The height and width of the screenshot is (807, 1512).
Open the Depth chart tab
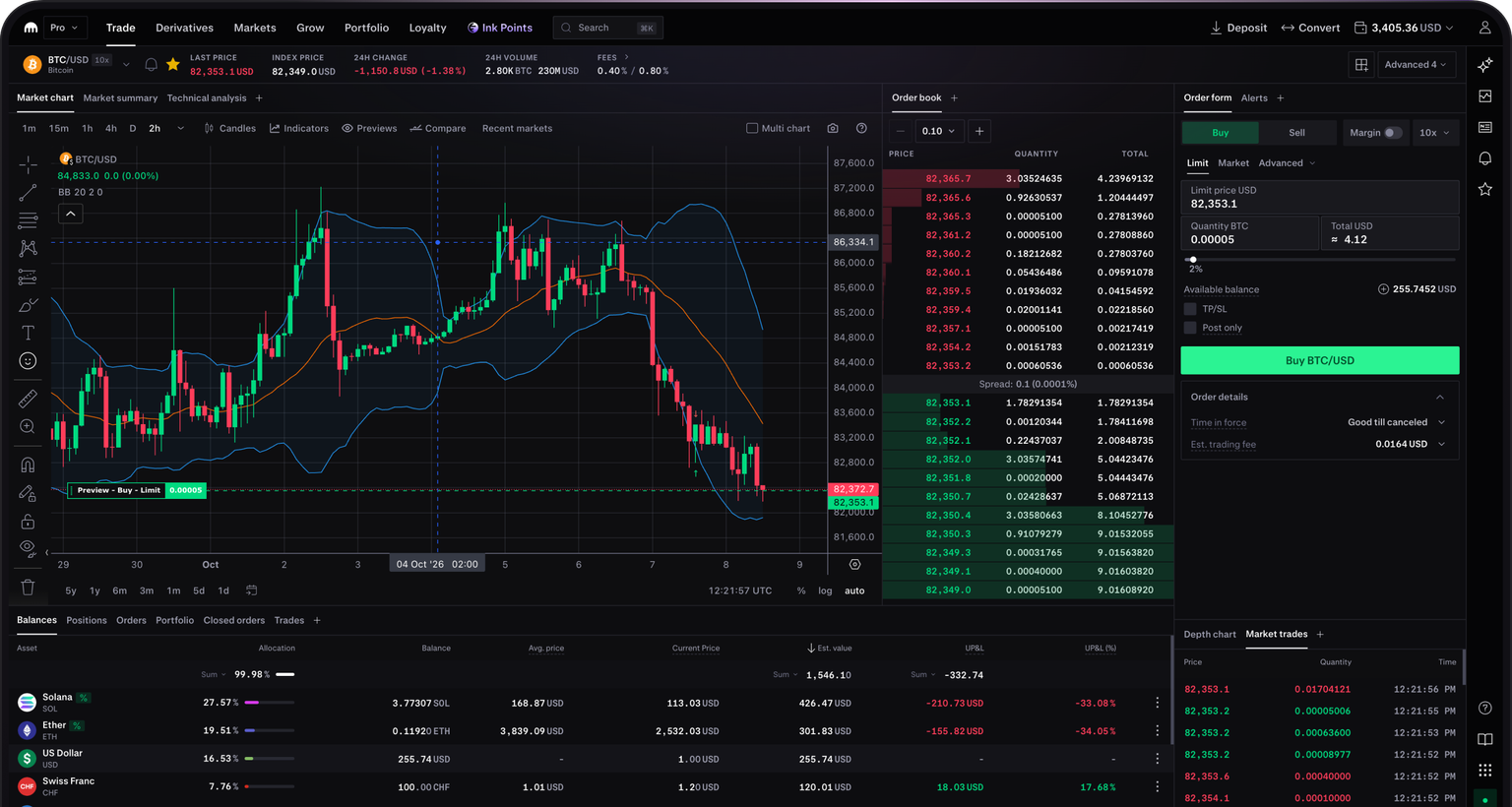[1210, 635]
